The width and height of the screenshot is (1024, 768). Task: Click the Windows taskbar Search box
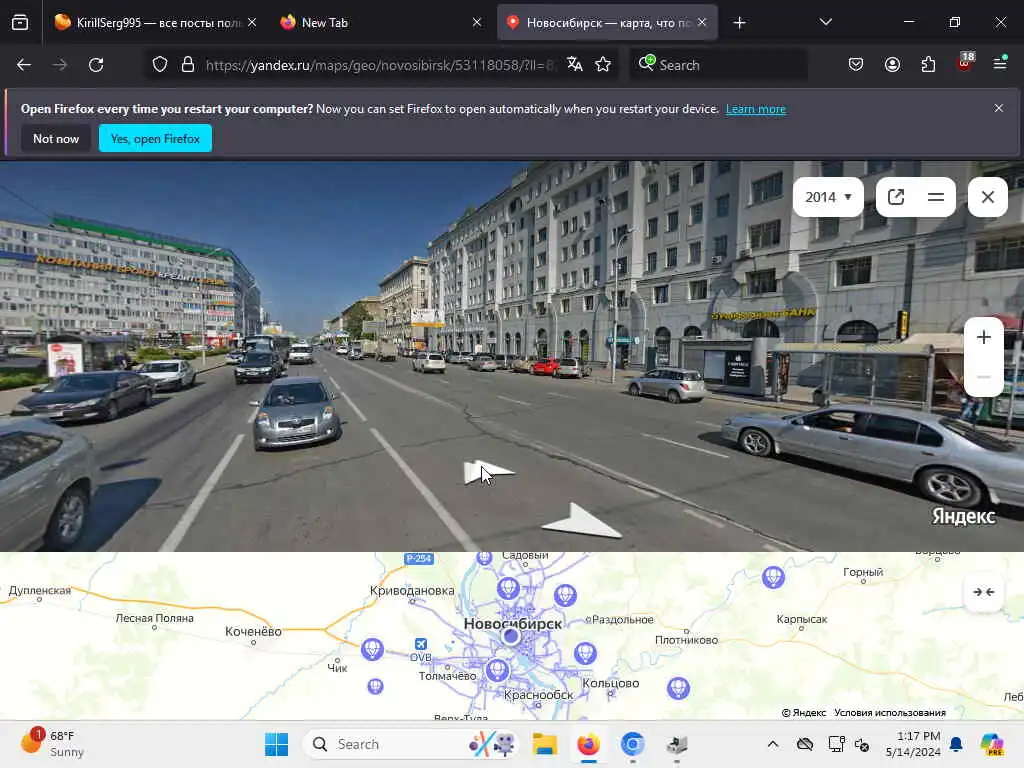411,744
